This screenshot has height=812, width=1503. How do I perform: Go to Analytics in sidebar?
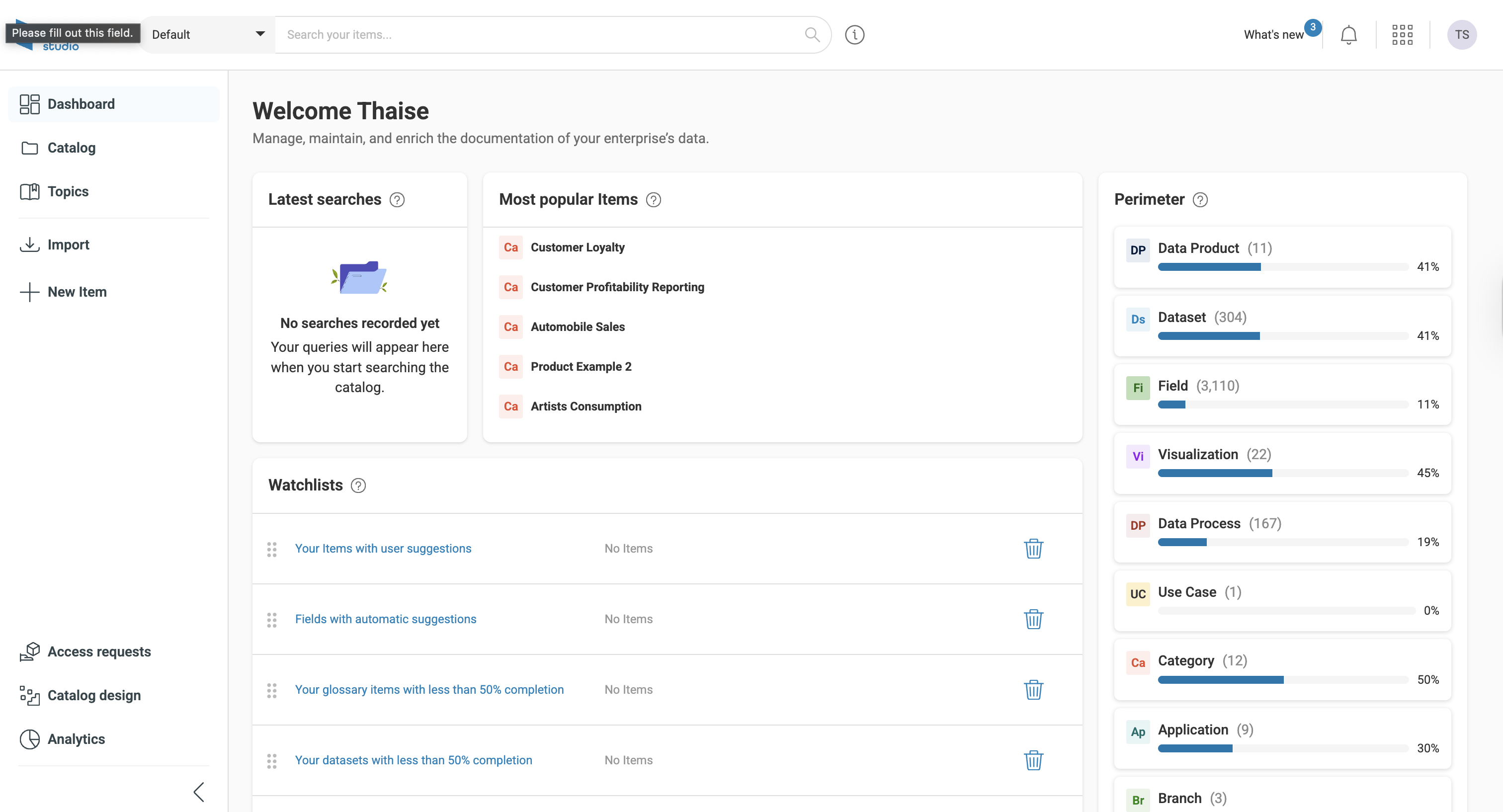[x=76, y=739]
